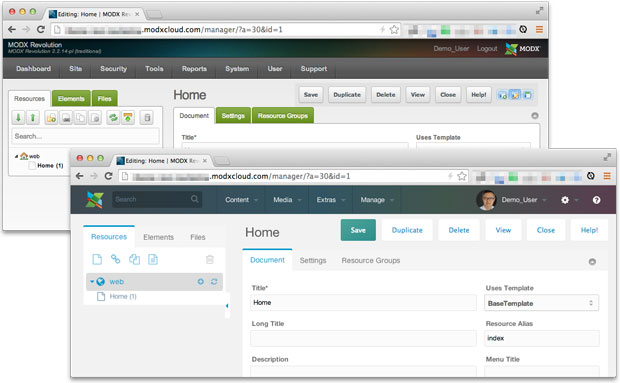Click the Help! button in front window

click(x=589, y=230)
